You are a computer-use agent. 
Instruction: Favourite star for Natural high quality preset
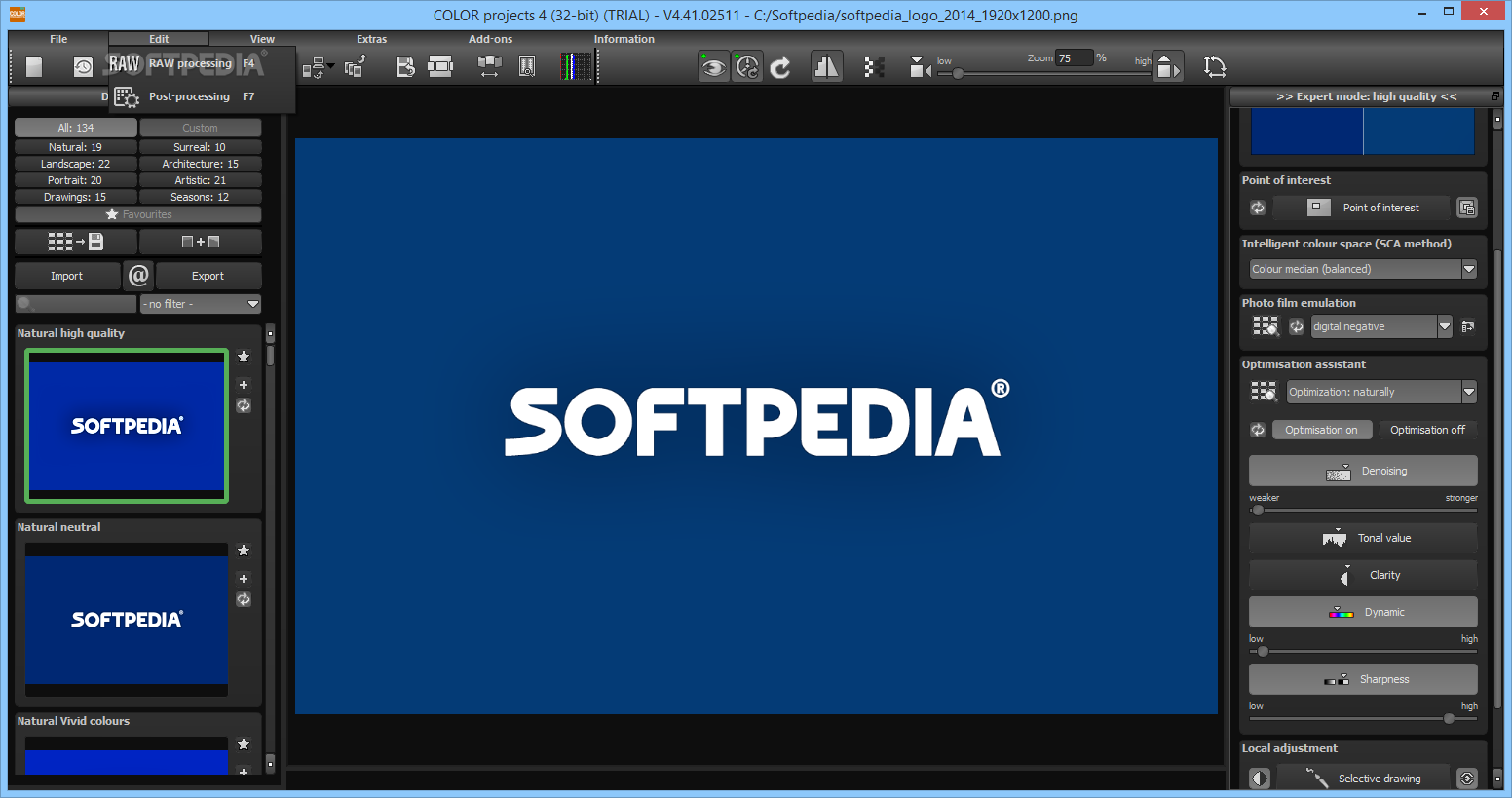[x=244, y=357]
